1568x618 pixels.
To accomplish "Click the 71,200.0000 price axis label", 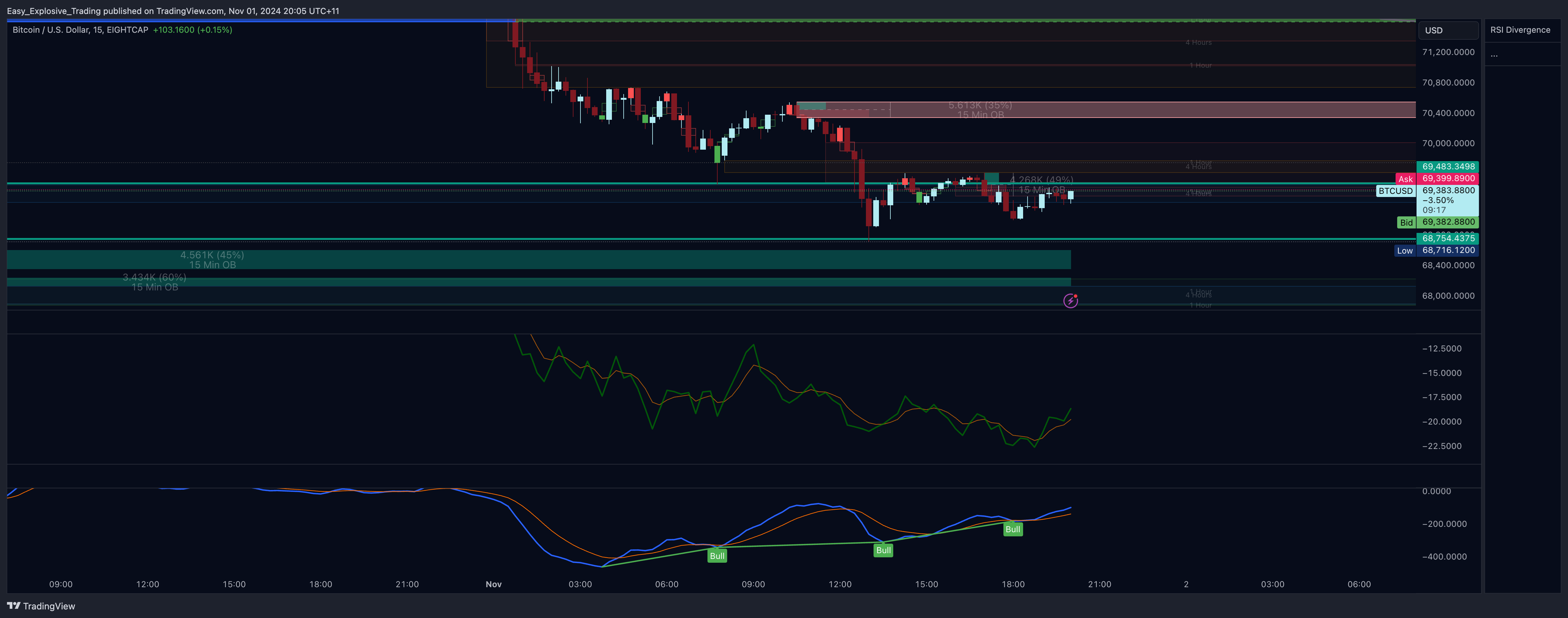I will pyautogui.click(x=1448, y=52).
